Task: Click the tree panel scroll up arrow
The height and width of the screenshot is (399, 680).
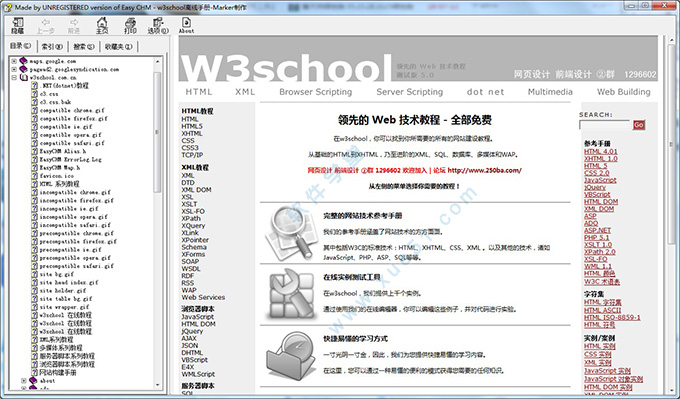Action: point(157,62)
